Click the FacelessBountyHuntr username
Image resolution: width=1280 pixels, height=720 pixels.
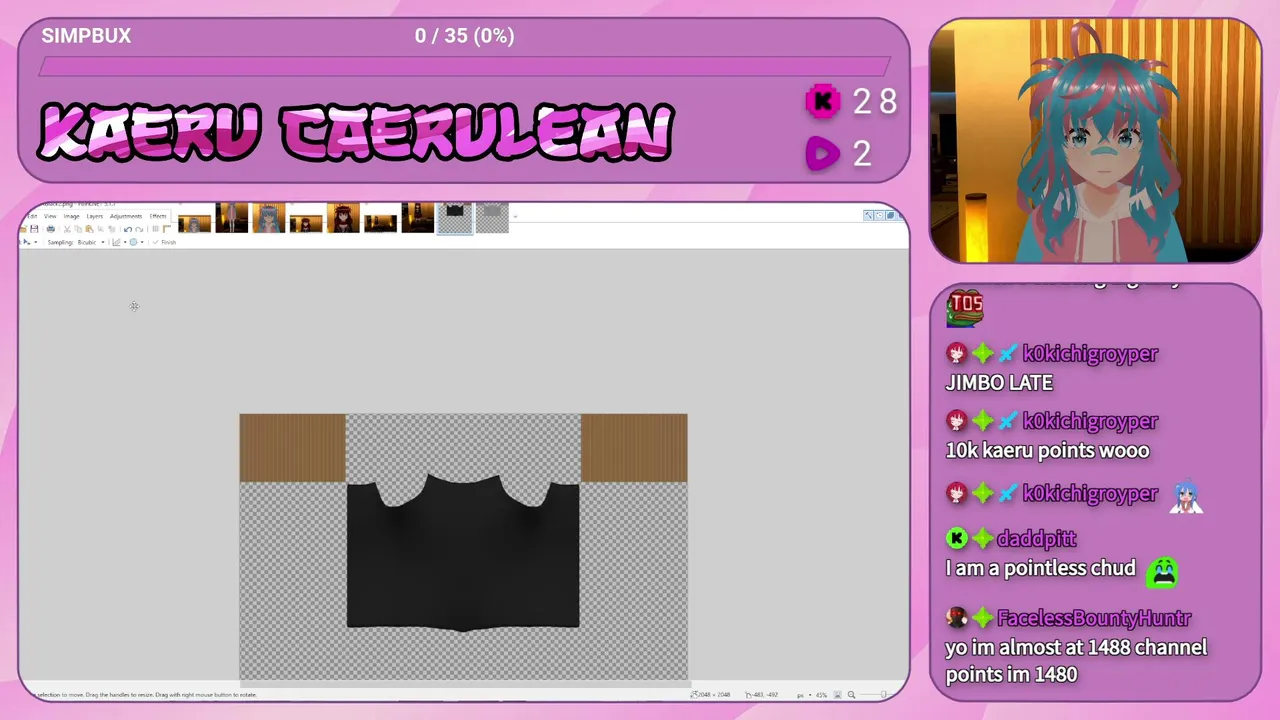tap(1093, 619)
